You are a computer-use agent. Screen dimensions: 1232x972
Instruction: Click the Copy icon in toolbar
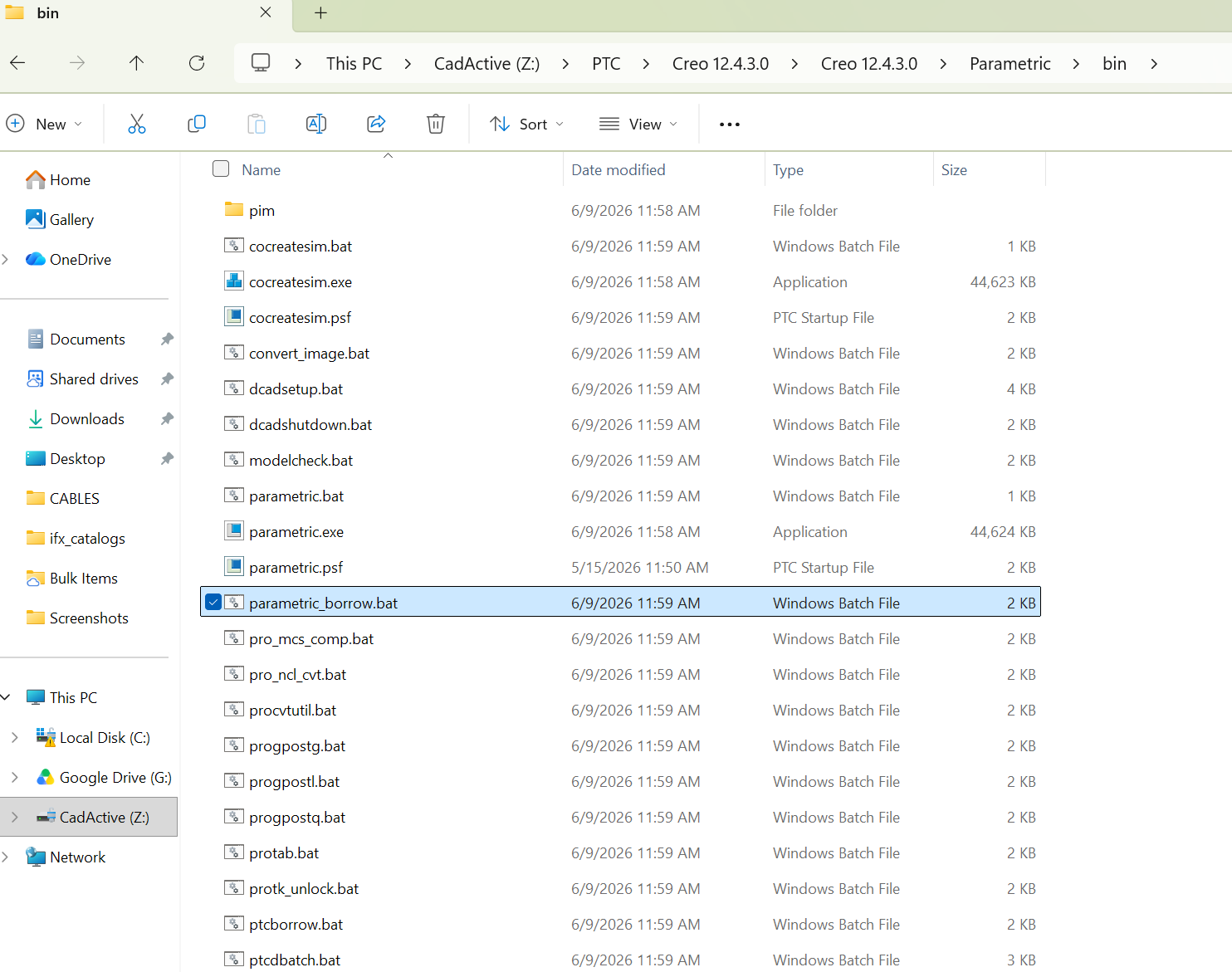pyautogui.click(x=197, y=124)
